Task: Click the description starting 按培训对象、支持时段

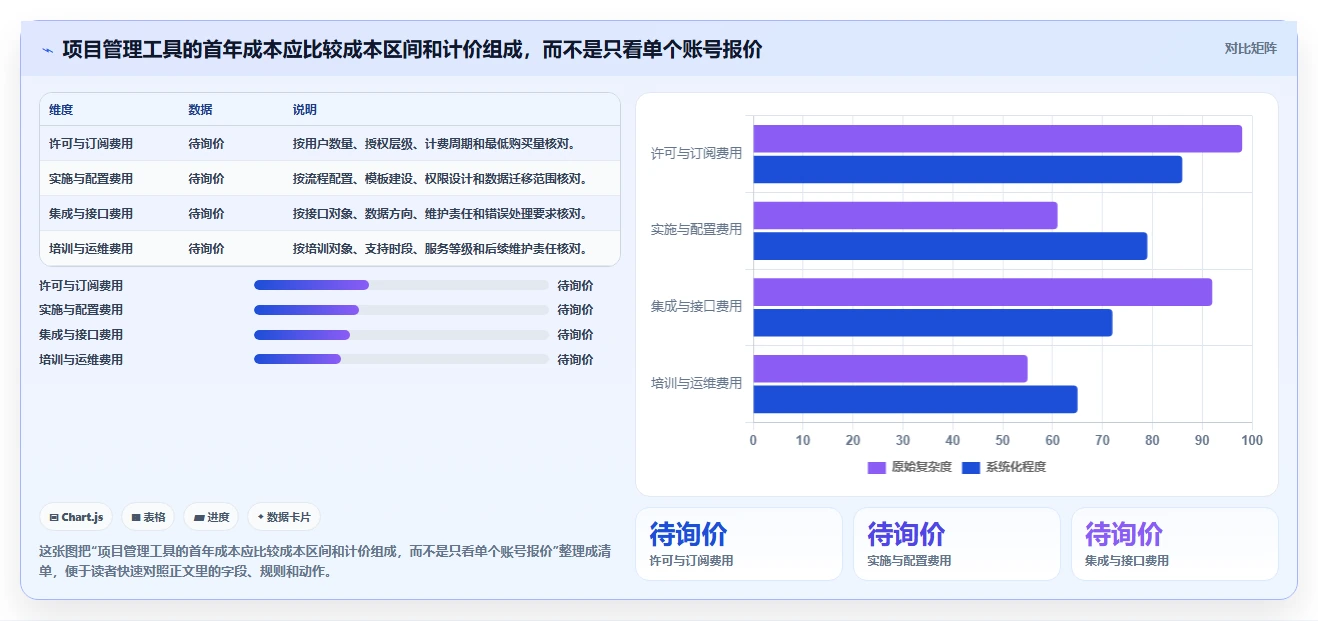Action: pyautogui.click(x=441, y=249)
